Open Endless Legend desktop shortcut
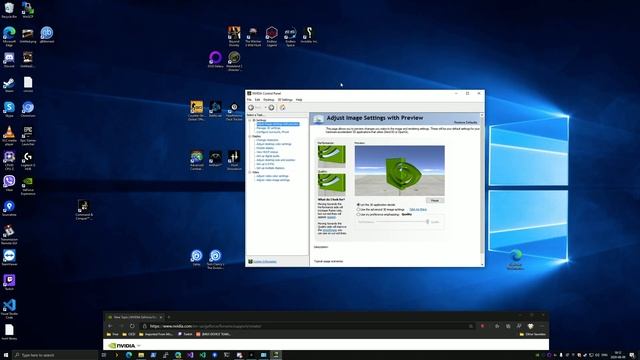This screenshot has height=360, width=640. 271,36
